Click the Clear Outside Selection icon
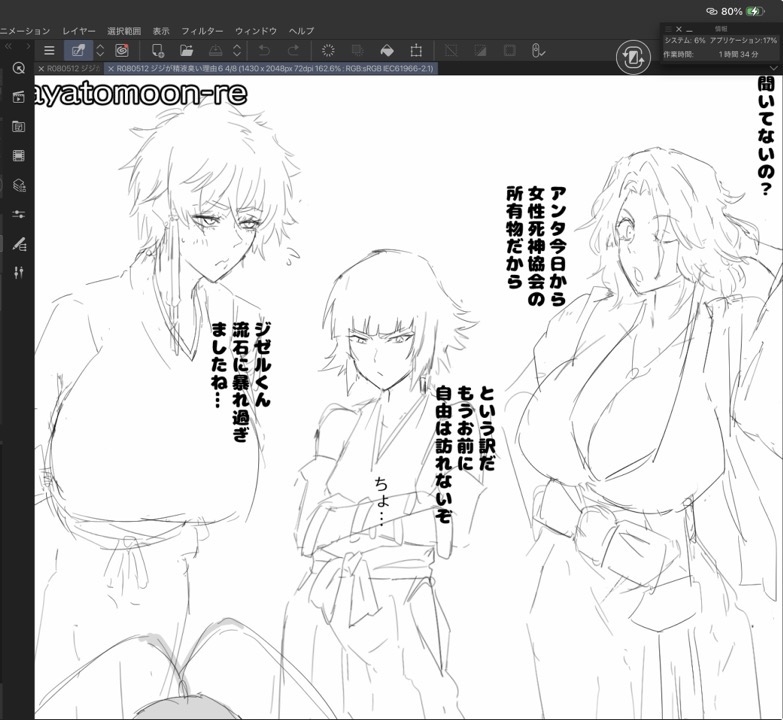The image size is (783, 720). click(358, 50)
